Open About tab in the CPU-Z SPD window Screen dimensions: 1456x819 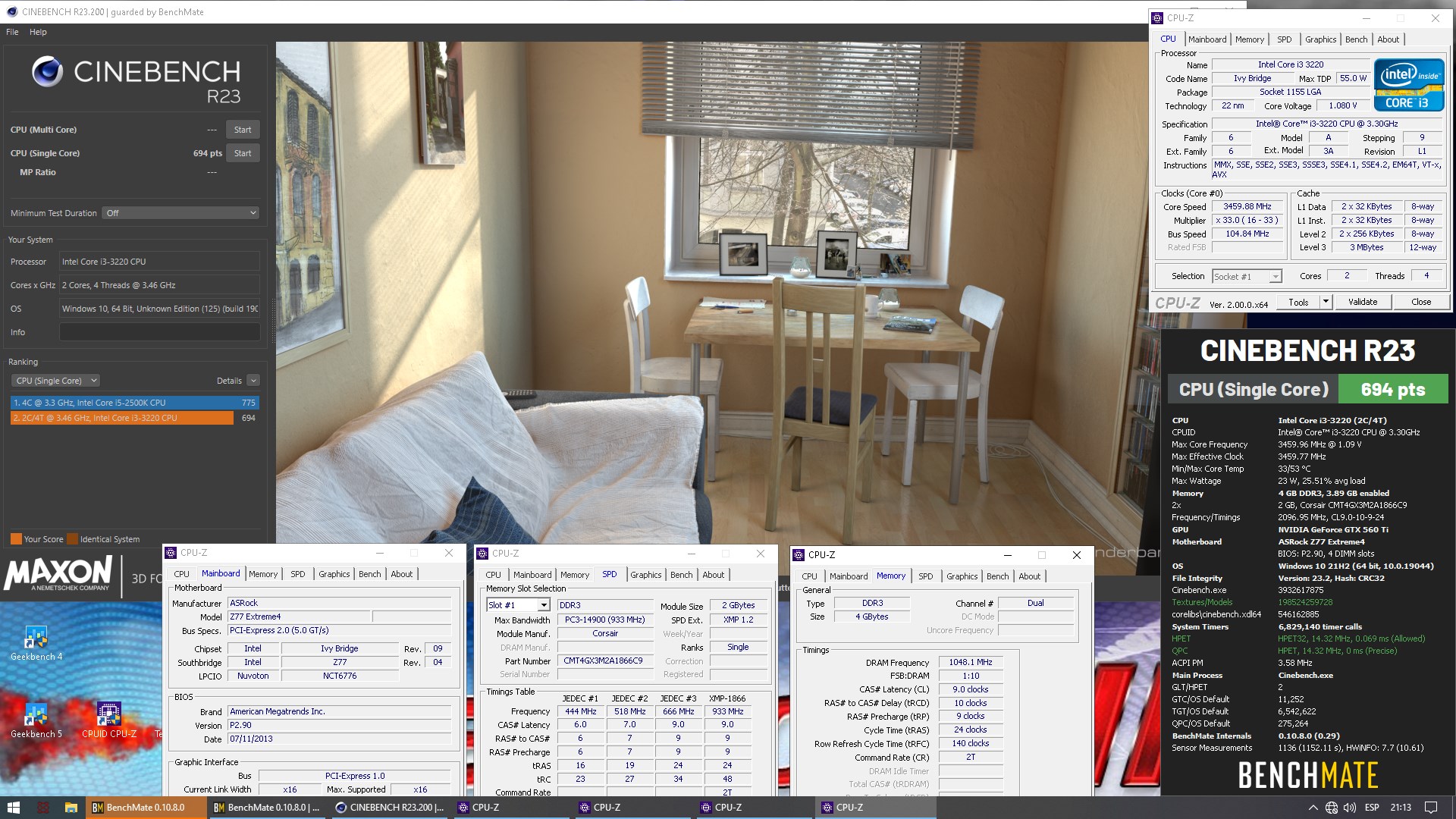(x=713, y=575)
